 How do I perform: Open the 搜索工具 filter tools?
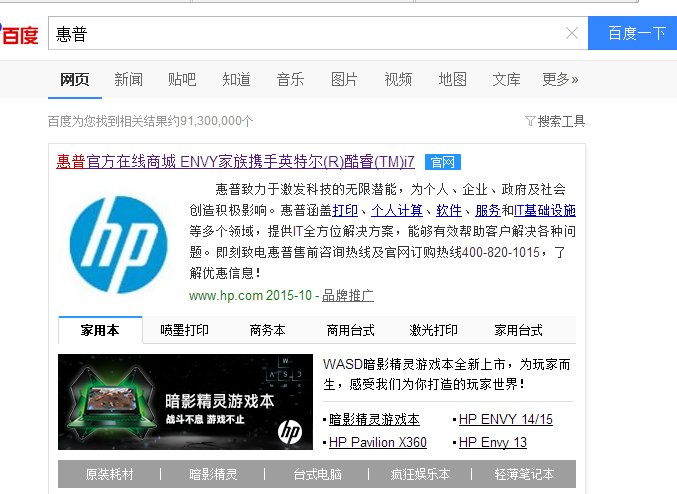(x=555, y=121)
